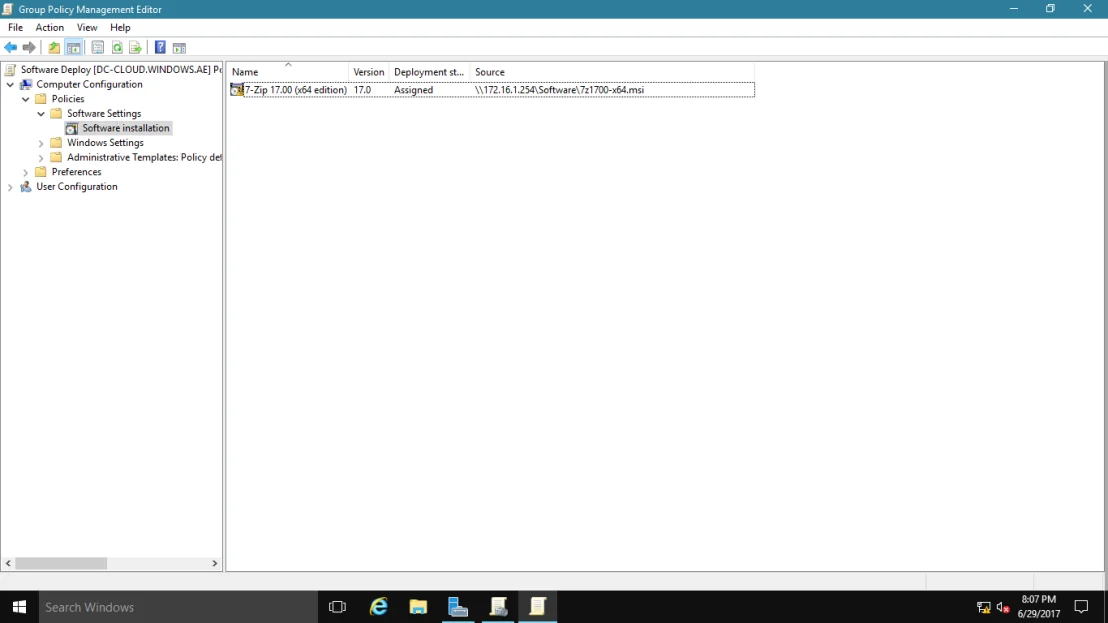
Task: Select the 7-Zip 17.00 (x64 edition) entry
Action: [x=295, y=90]
